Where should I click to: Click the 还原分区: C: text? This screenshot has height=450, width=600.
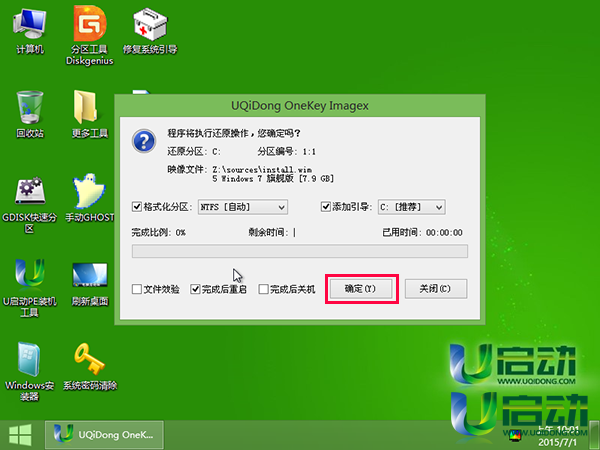click(x=194, y=152)
